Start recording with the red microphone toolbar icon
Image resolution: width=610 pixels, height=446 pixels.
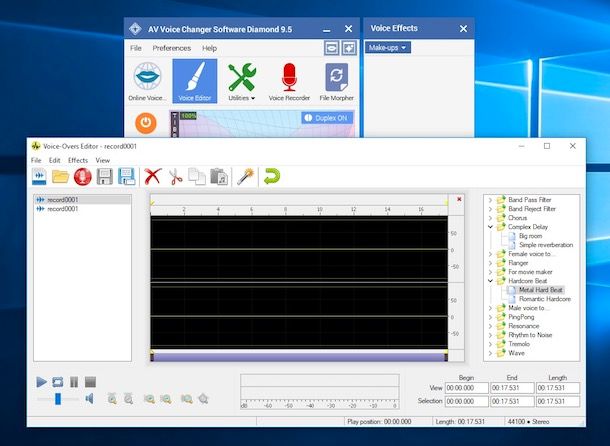pyautogui.click(x=82, y=177)
